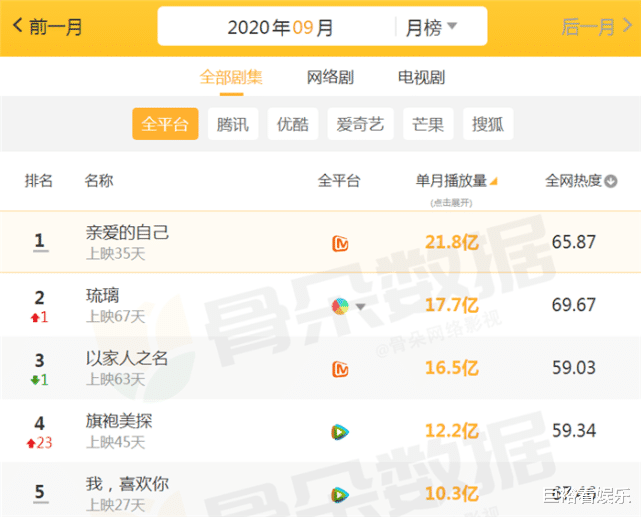Open the drama 我，喜欢你
Viewport: 641px width, 517px height.
127,484
